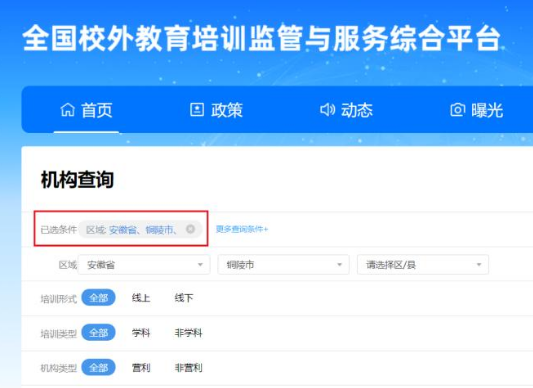Open the 铜陵市 city dropdown
Image resolution: width=533 pixels, height=388 pixels.
283,265
